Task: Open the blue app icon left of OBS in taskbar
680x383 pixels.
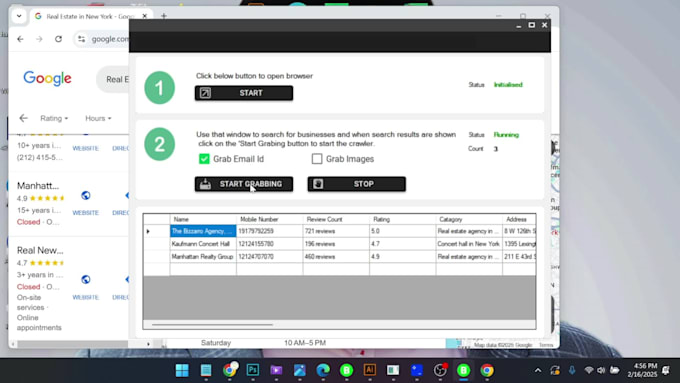Action: pos(416,370)
